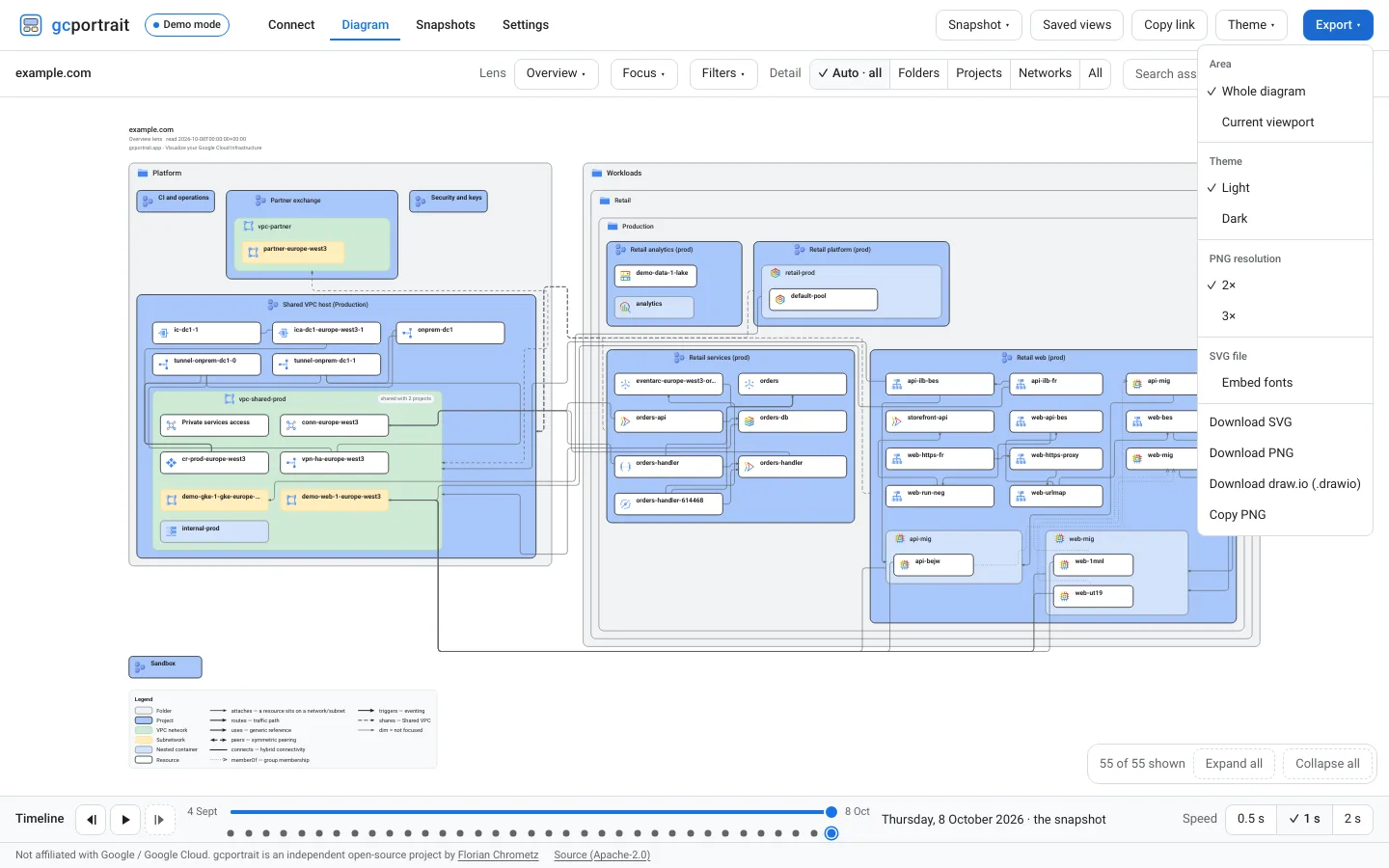The height and width of the screenshot is (868, 1389).
Task: Open the Focus dropdown
Action: click(x=644, y=73)
